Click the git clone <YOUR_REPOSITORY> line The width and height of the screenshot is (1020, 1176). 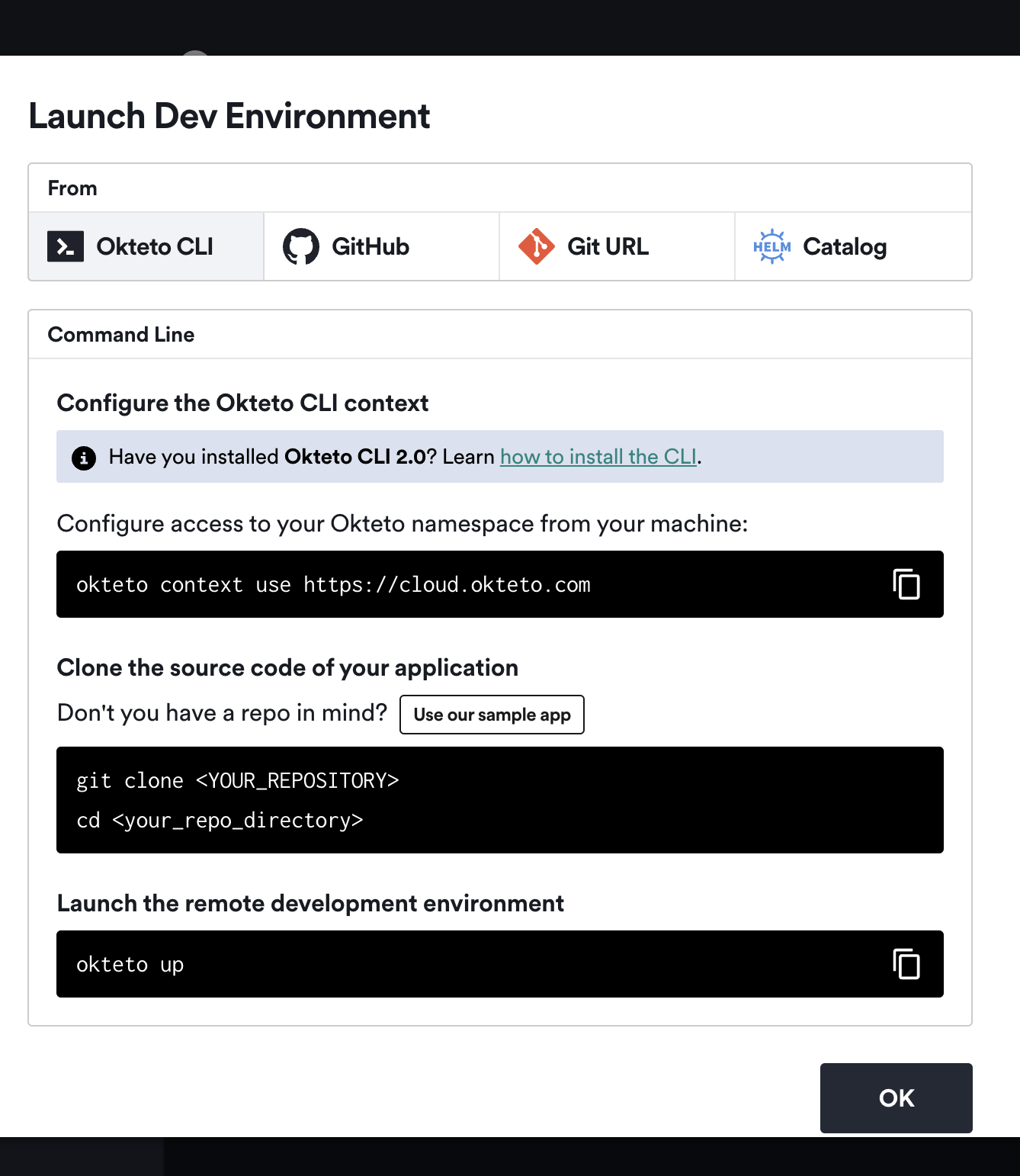tap(238, 781)
